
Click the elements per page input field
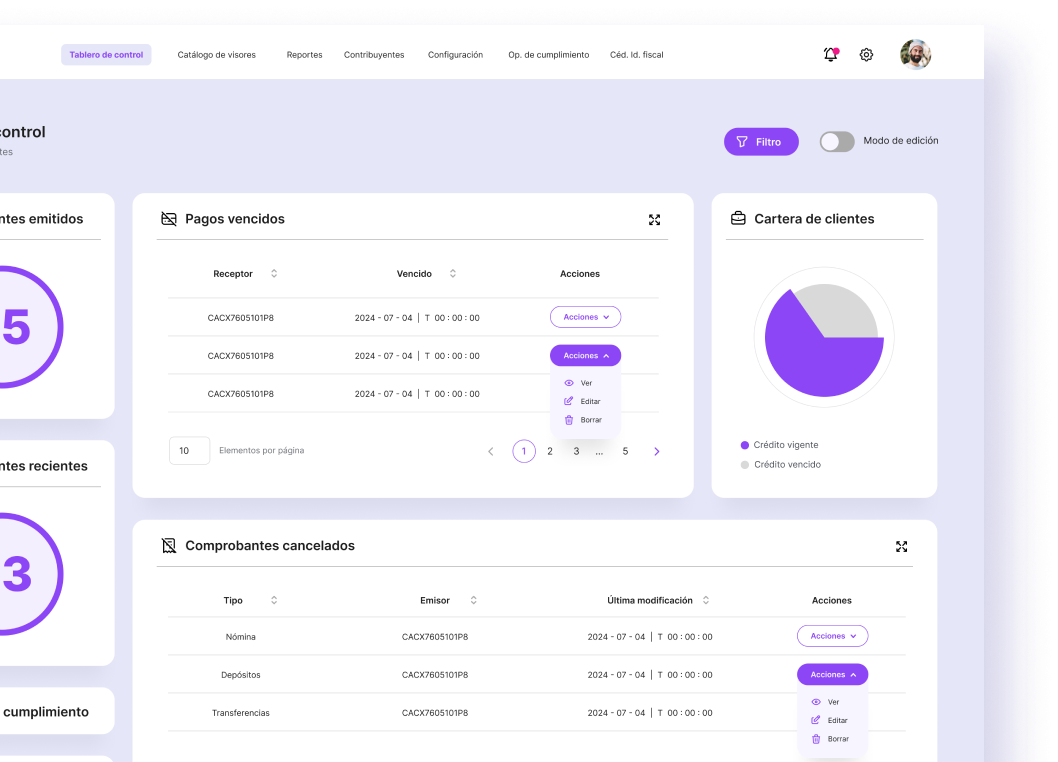coord(189,451)
